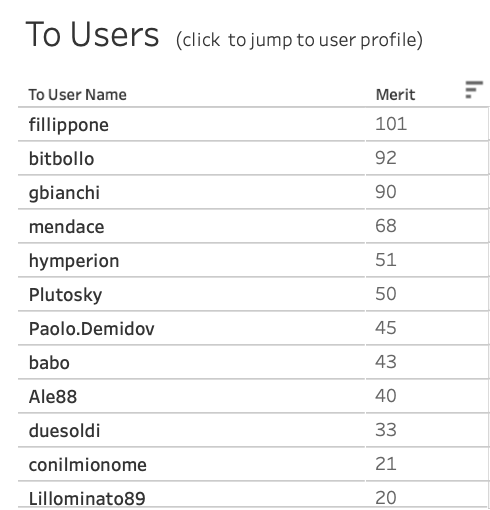490x510 pixels.
Task: Click the Merit column header
Action: click(395, 95)
